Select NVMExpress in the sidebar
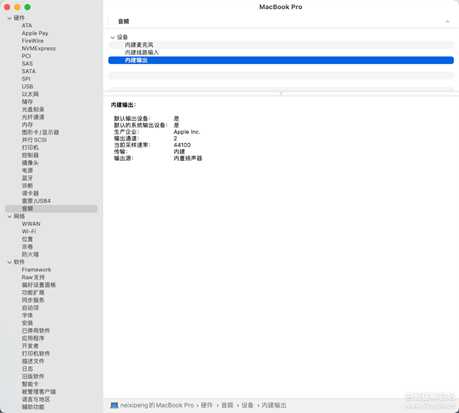 tap(39, 48)
